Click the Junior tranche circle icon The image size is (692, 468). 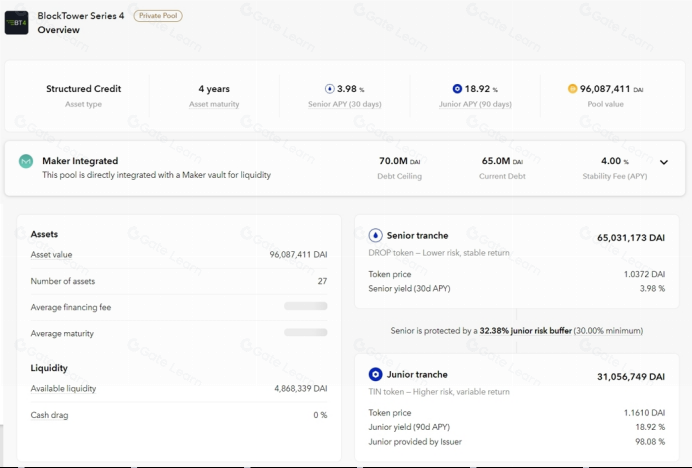click(x=376, y=374)
